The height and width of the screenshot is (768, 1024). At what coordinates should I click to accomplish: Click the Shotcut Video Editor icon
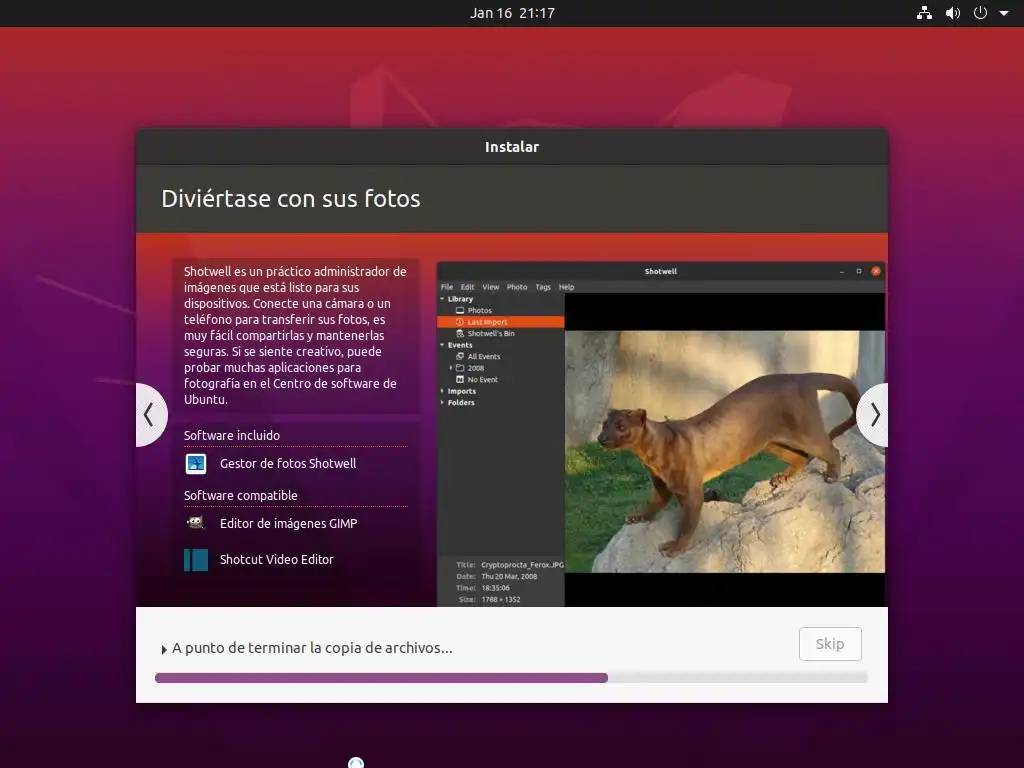196,560
